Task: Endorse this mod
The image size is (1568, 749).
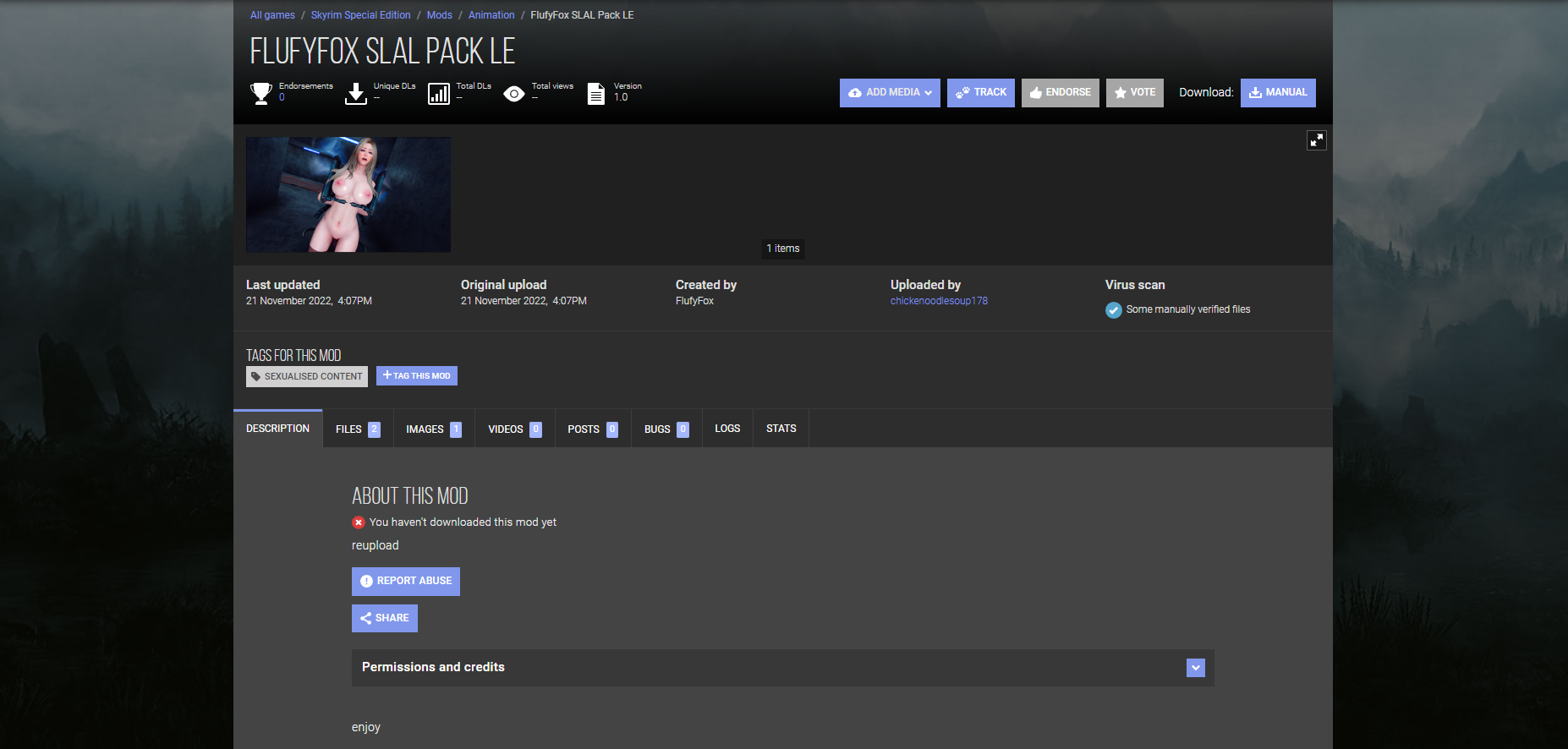Action: [1061, 93]
